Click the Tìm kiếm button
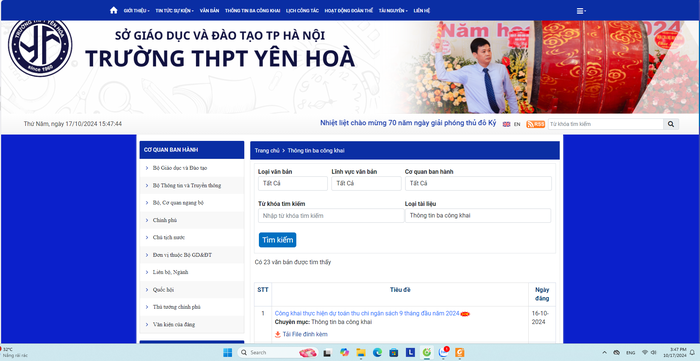This screenshot has width=700, height=361. pyautogui.click(x=278, y=240)
